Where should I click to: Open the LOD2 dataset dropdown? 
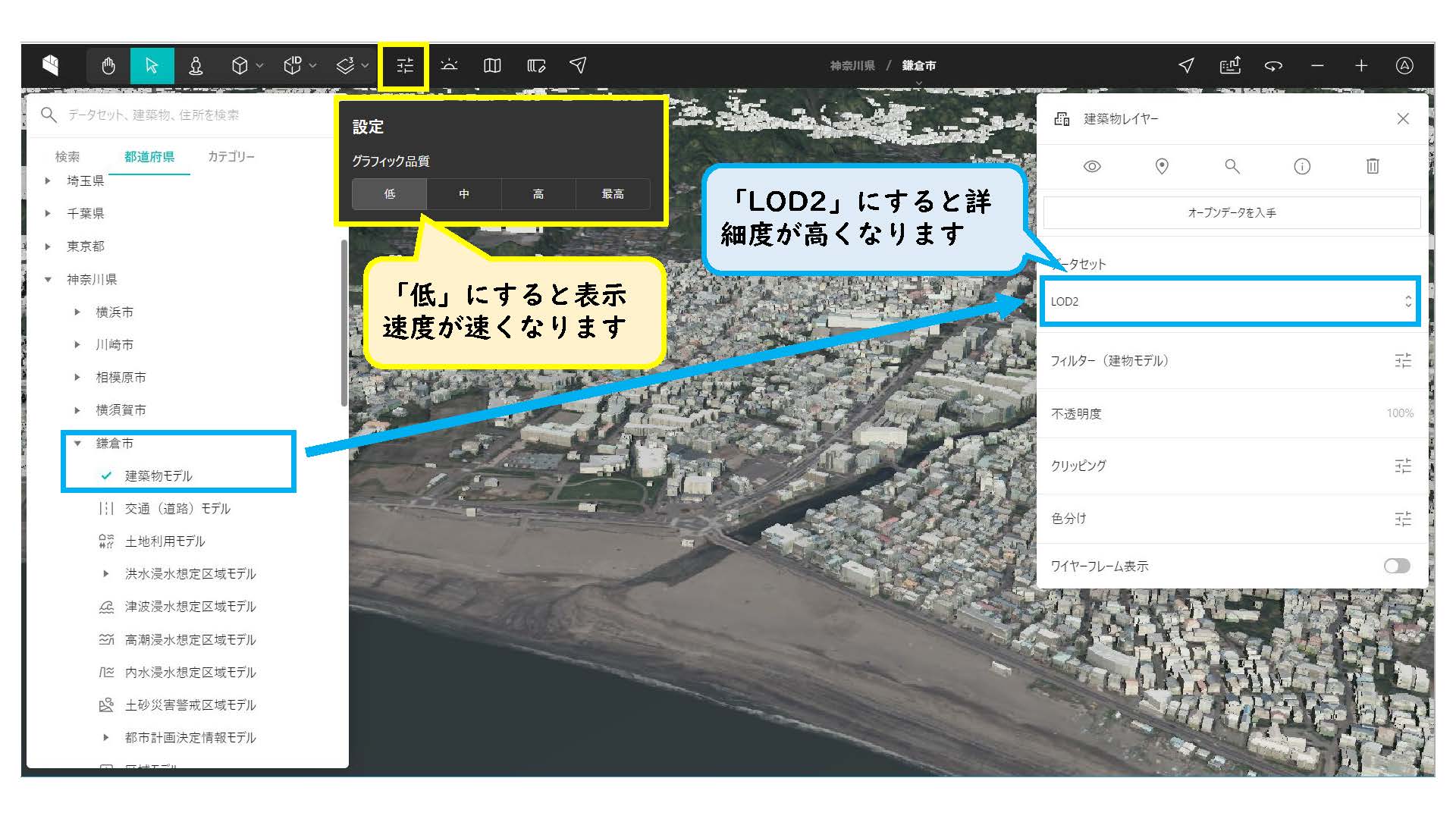1230,301
